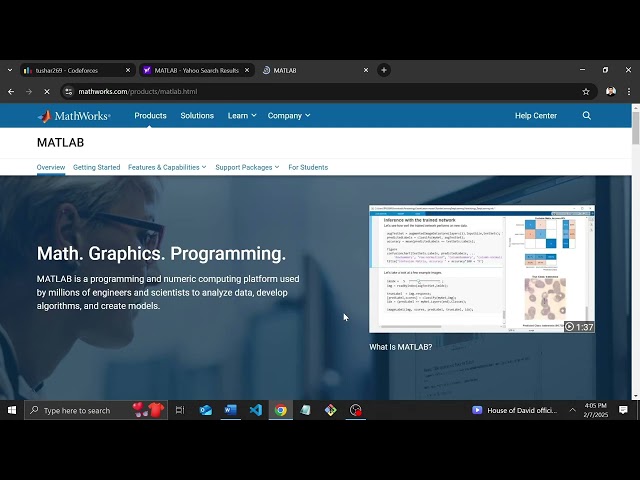Show hidden system tray icons
Image resolution: width=640 pixels, height=480 pixels.
572,410
